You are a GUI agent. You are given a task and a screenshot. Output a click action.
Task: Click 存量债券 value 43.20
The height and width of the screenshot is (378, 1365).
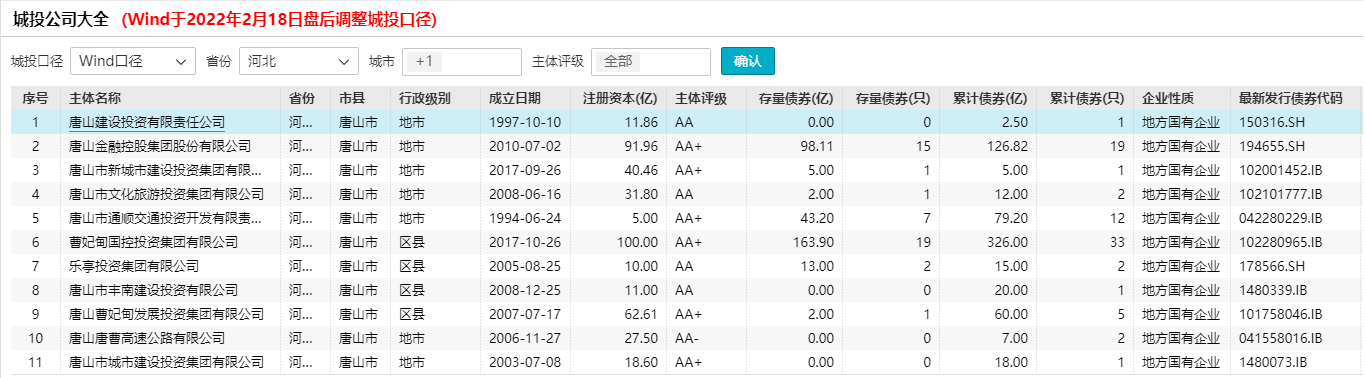(817, 218)
